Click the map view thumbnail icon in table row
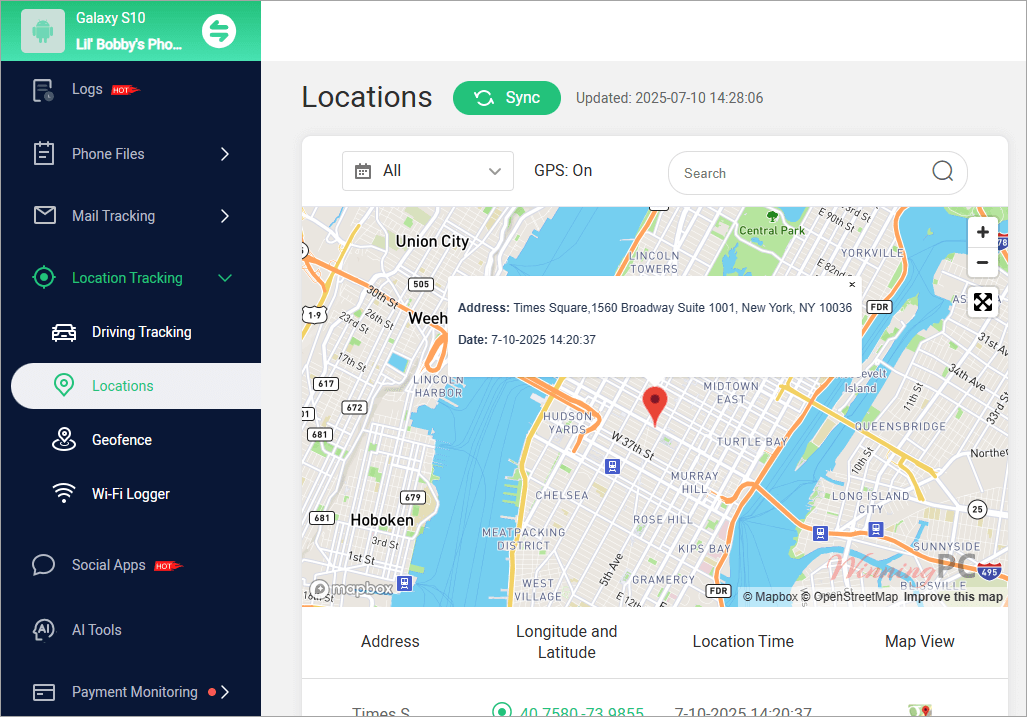Image resolution: width=1027 pixels, height=717 pixels. tap(920, 710)
